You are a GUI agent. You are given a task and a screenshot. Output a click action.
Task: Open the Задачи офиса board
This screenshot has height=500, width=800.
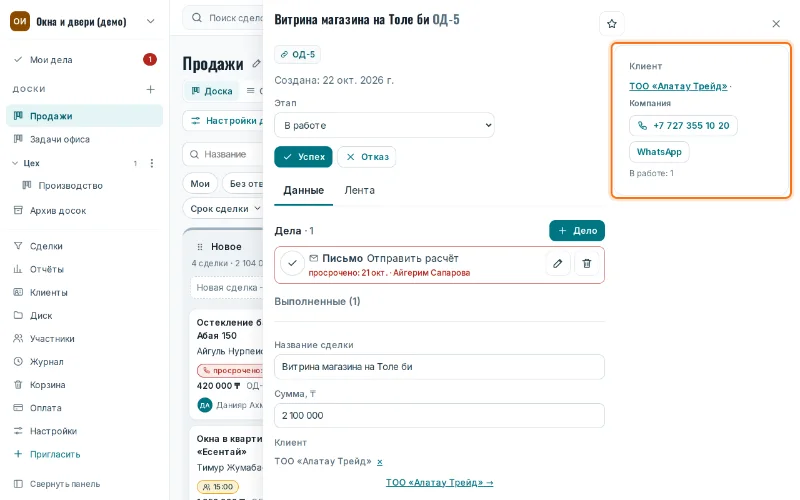point(85,139)
